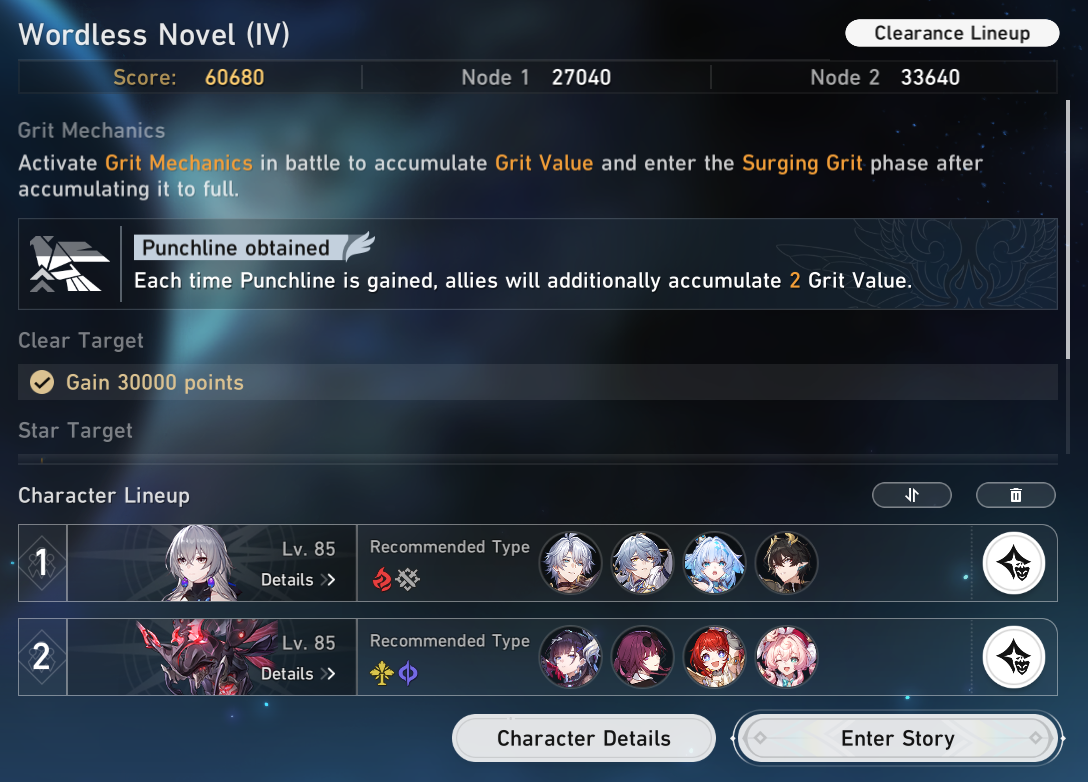
Task: Select the blue-haired girl in team 1
Action: [714, 563]
